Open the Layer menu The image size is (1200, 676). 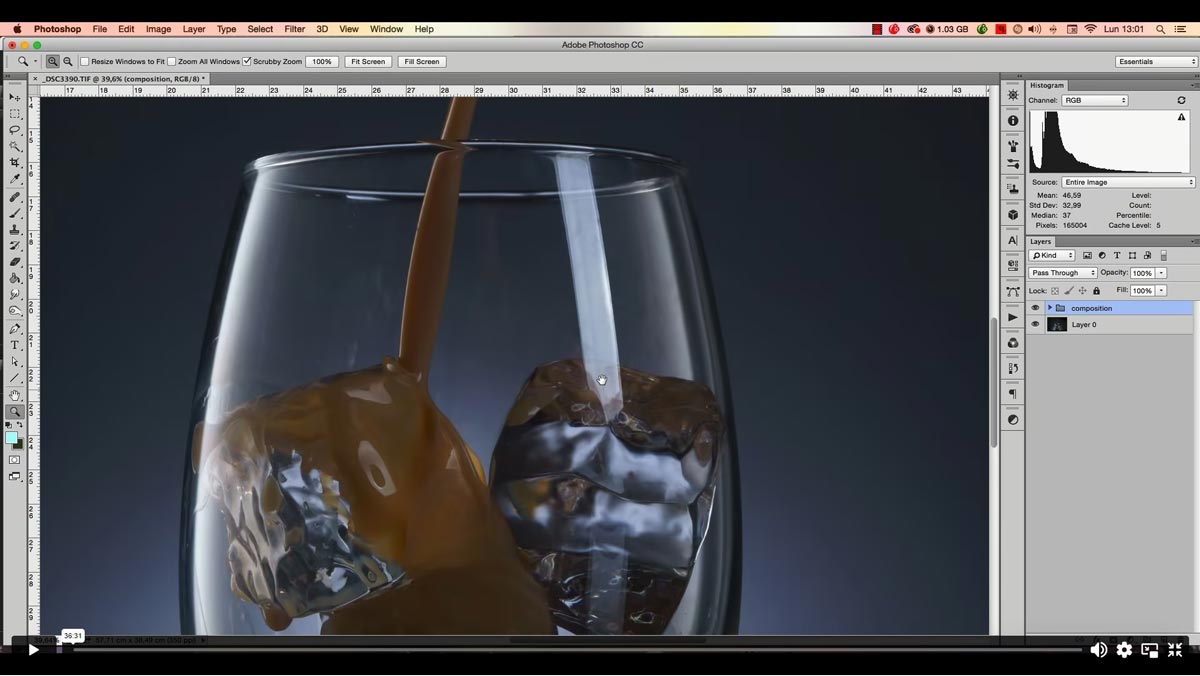[x=194, y=30]
